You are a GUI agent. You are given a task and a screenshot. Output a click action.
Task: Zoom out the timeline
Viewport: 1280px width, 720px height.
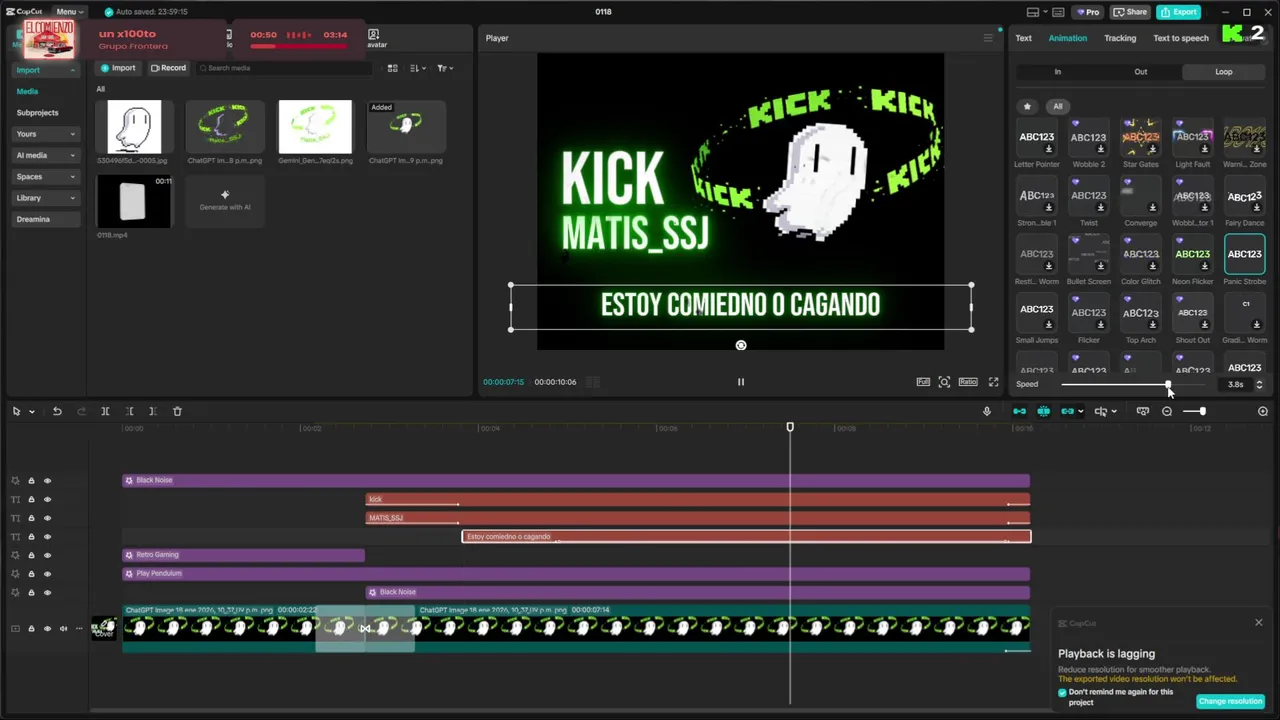click(x=1167, y=411)
